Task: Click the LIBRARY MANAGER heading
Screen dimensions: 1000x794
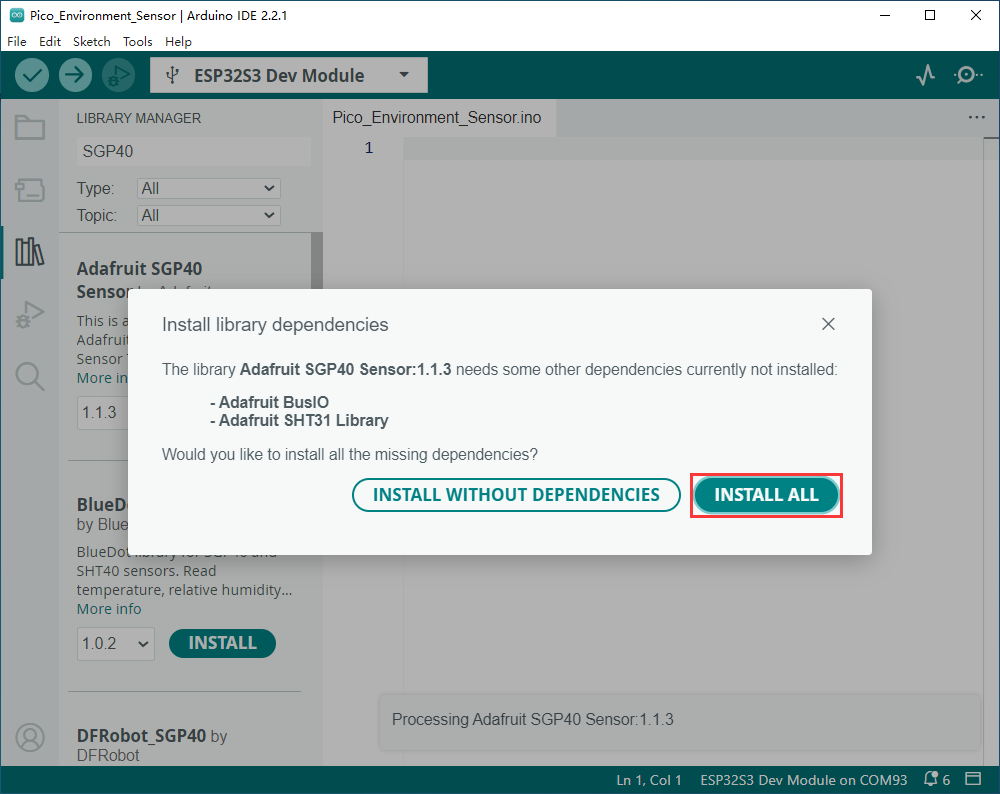Action: pyautogui.click(x=139, y=118)
